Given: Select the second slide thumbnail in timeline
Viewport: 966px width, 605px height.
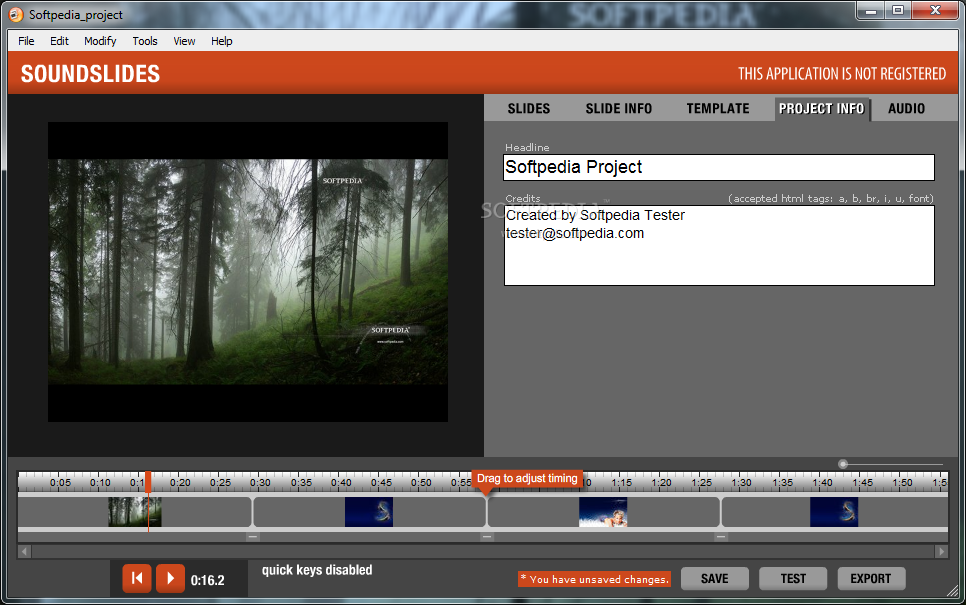Looking at the screenshot, I should tap(369, 512).
